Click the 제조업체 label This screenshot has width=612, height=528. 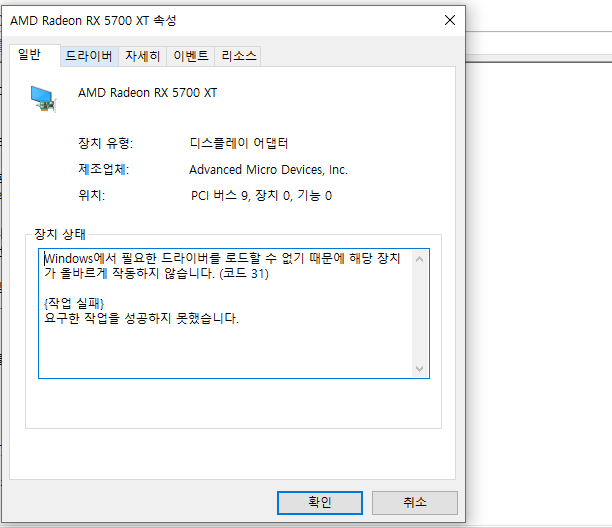(x=103, y=169)
